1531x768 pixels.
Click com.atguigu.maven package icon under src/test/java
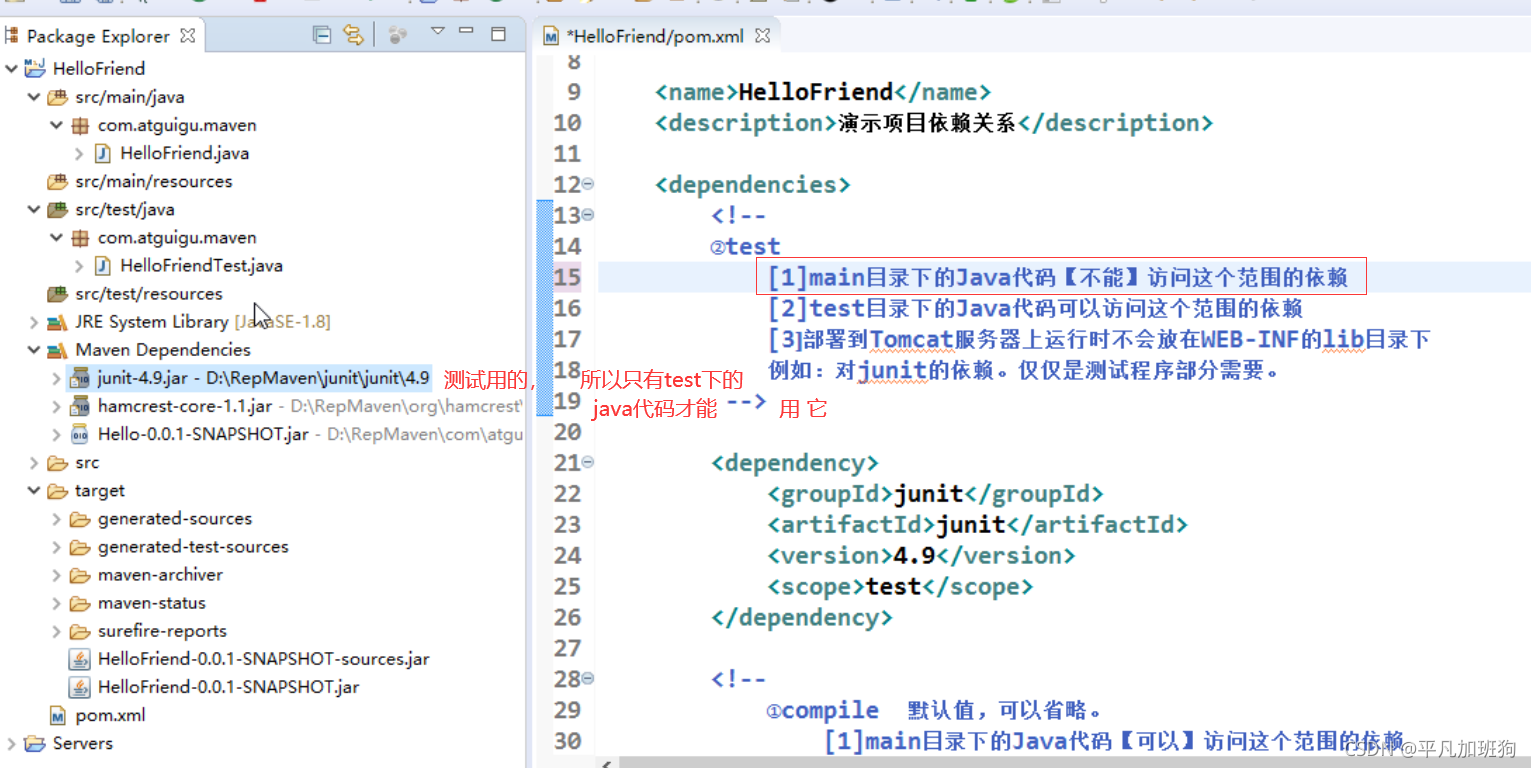pos(81,237)
